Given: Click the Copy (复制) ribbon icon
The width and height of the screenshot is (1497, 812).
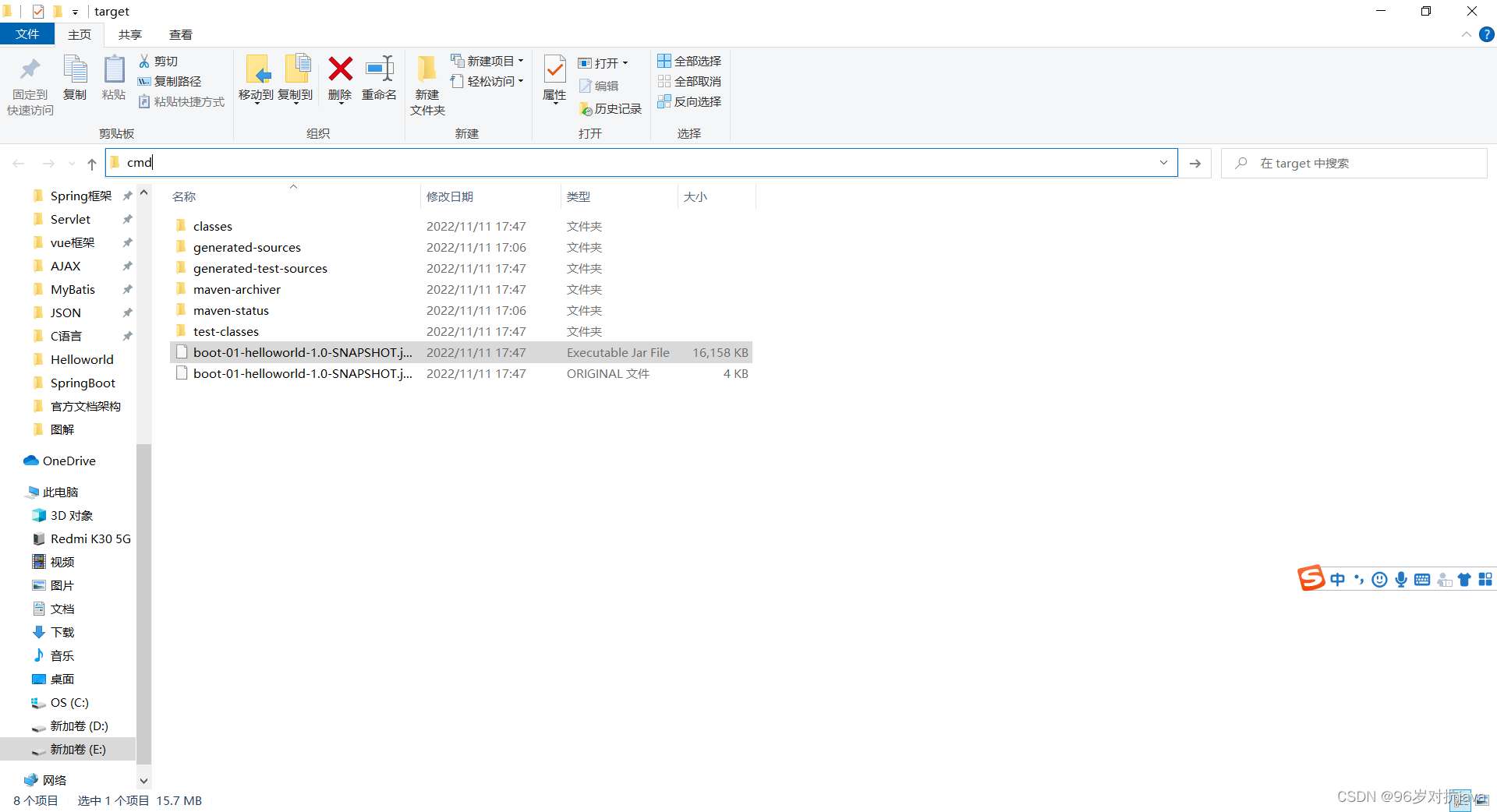Looking at the screenshot, I should tap(75, 70).
